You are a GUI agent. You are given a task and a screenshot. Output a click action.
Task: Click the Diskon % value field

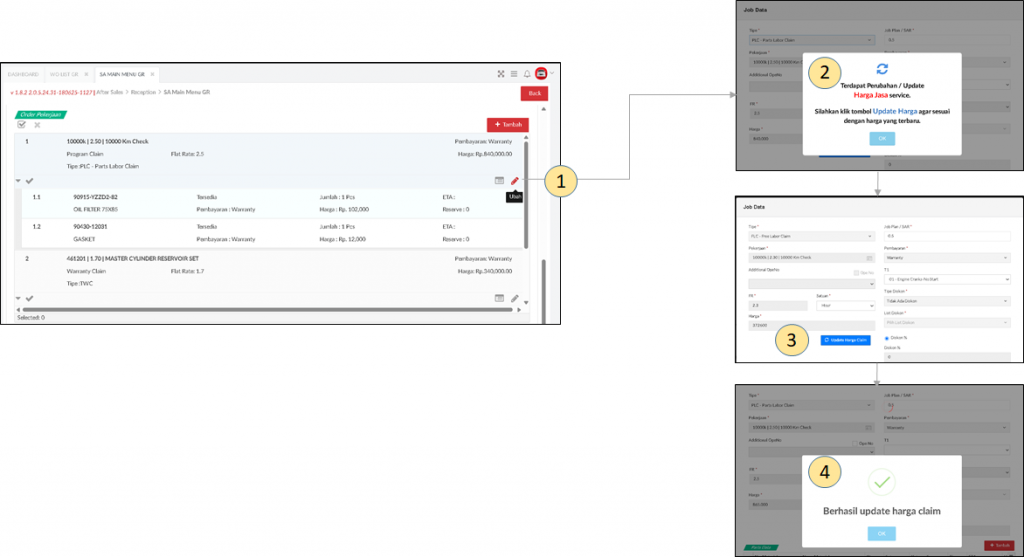pyautogui.click(x=946, y=357)
